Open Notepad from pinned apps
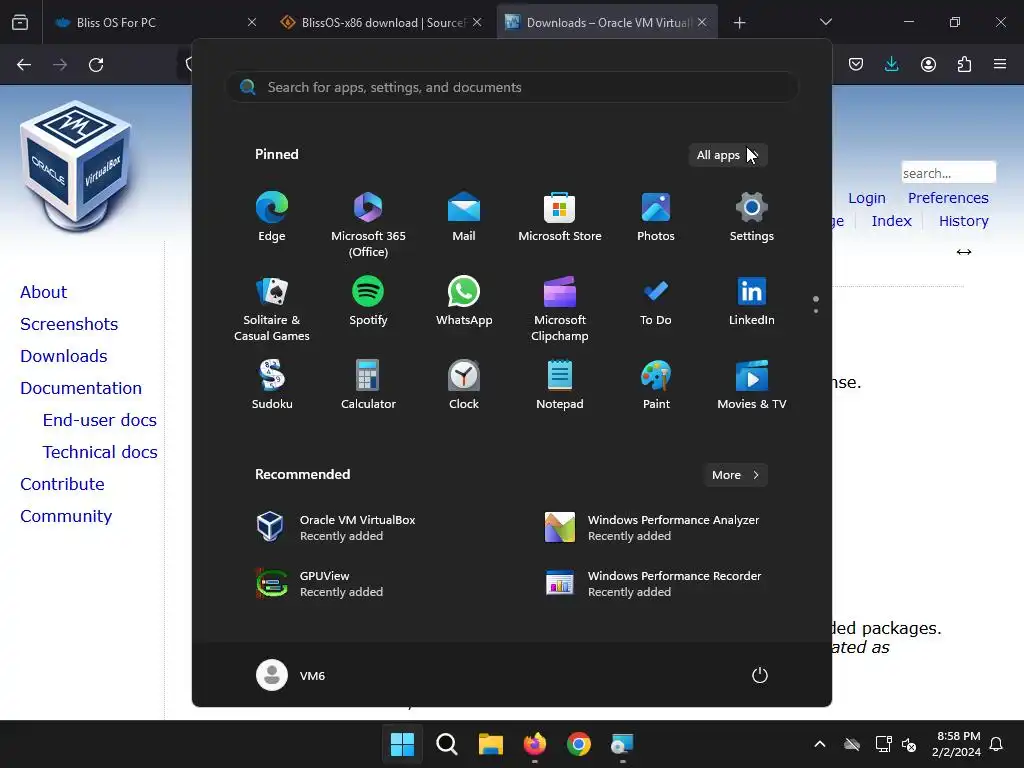Viewport: 1024px width, 768px height. (560, 384)
